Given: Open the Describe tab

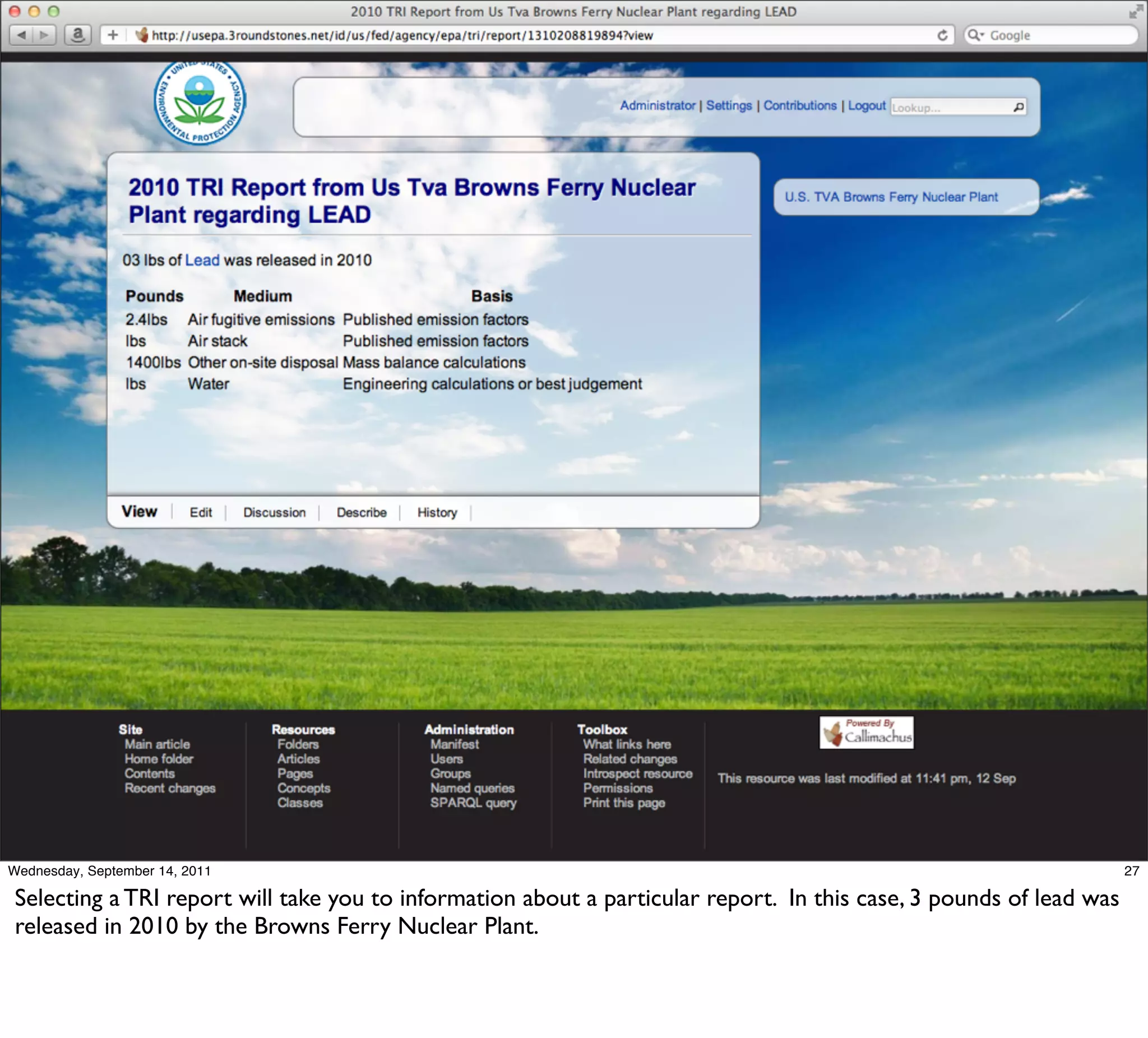Looking at the screenshot, I should pos(361,512).
